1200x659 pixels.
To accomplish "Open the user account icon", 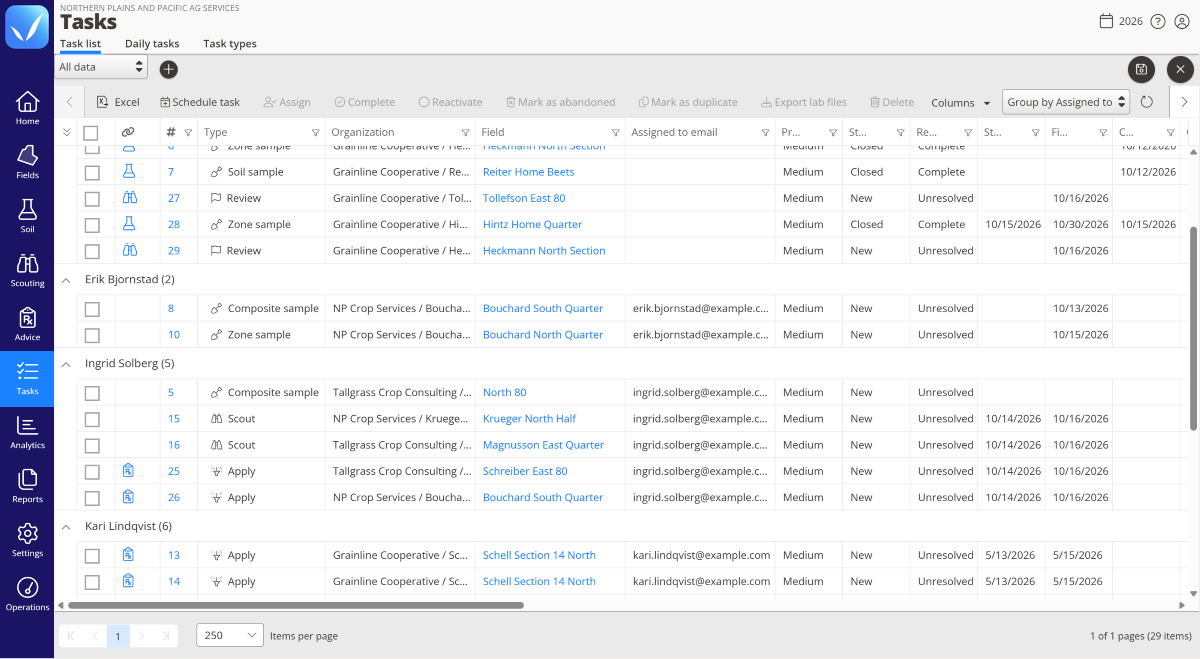I will pyautogui.click(x=1182, y=21).
